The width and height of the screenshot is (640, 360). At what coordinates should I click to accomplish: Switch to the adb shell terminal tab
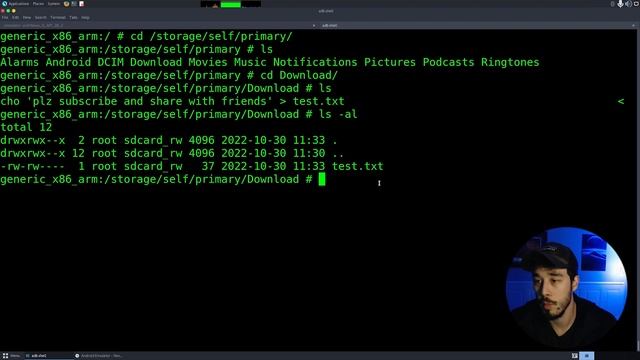tap(478, 25)
